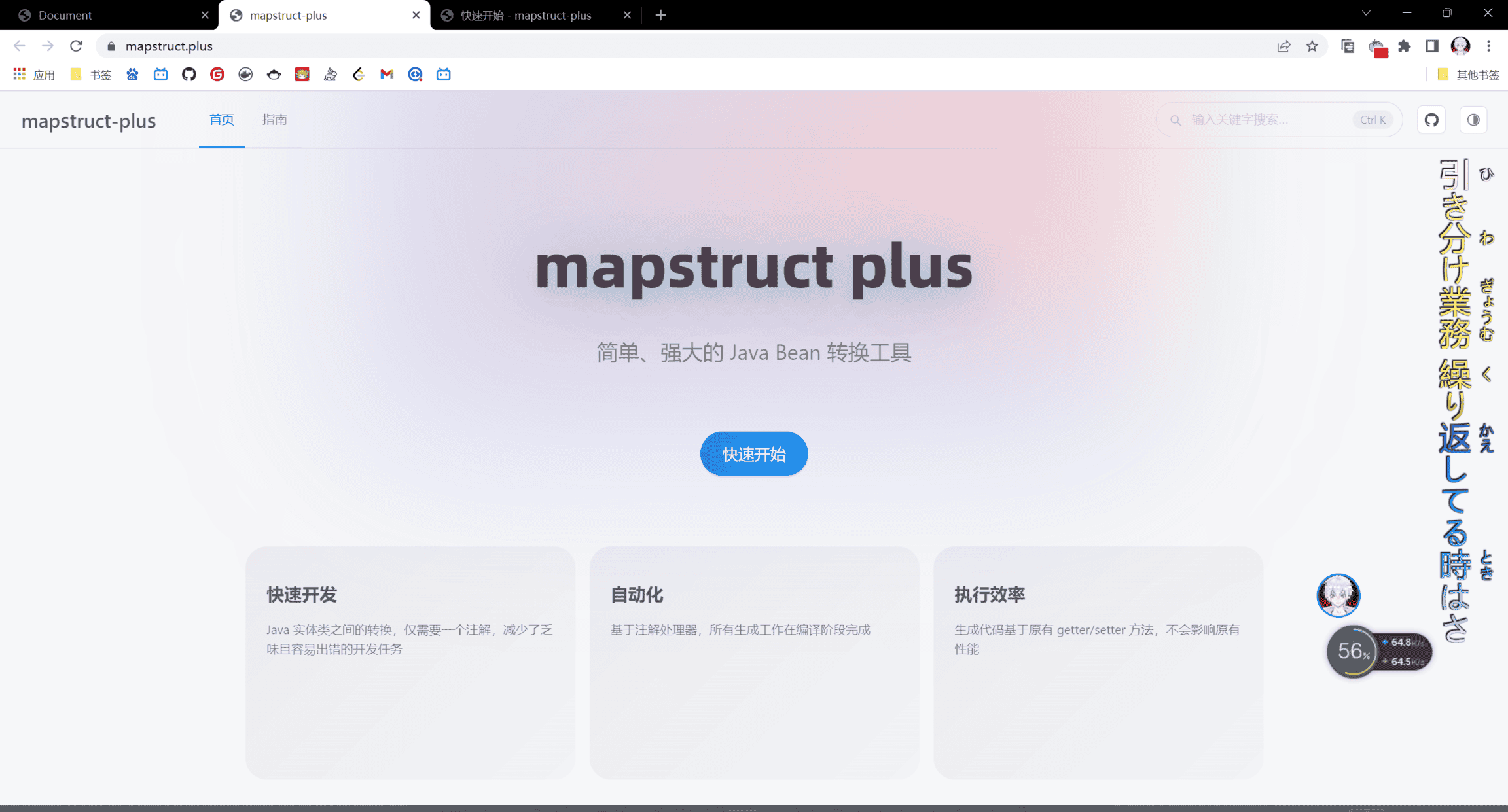Open the 其他书签 bookmarks folder
1508x812 pixels.
point(1469,75)
